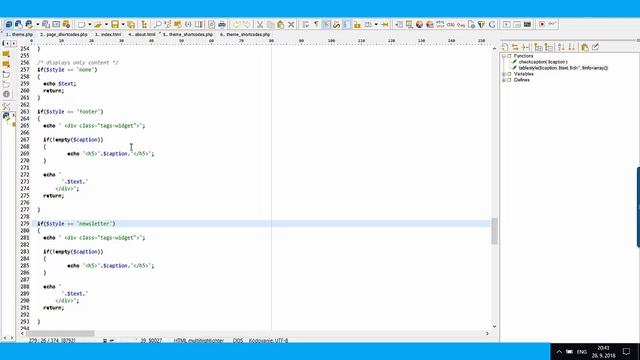Click the horizontal scroll right arrow
The width and height of the screenshot is (640, 360).
(487, 333)
